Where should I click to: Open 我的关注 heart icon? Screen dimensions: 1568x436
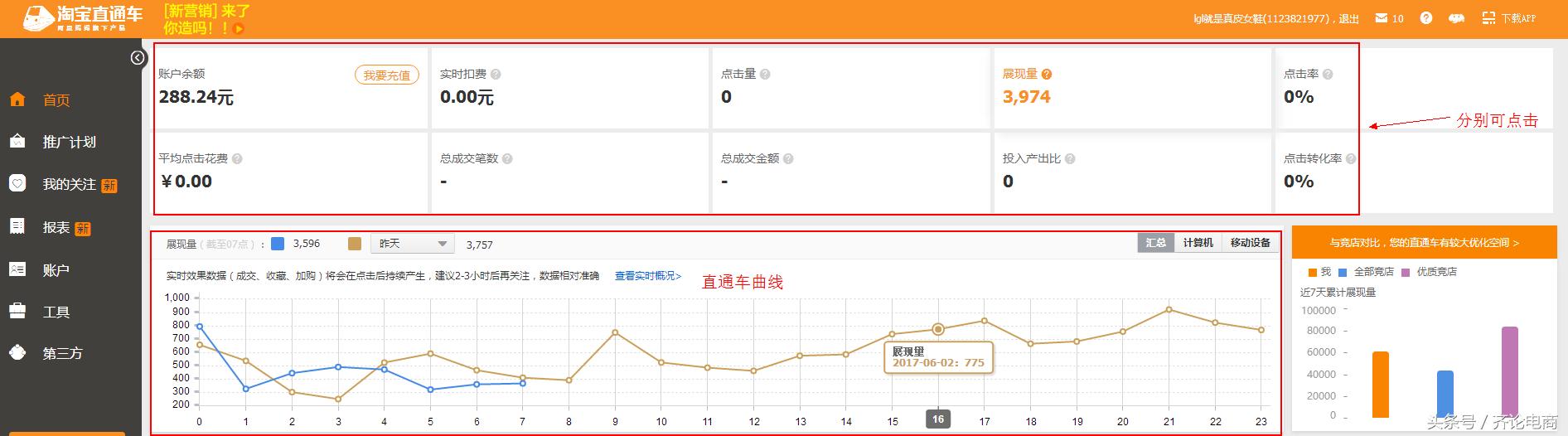[17, 183]
